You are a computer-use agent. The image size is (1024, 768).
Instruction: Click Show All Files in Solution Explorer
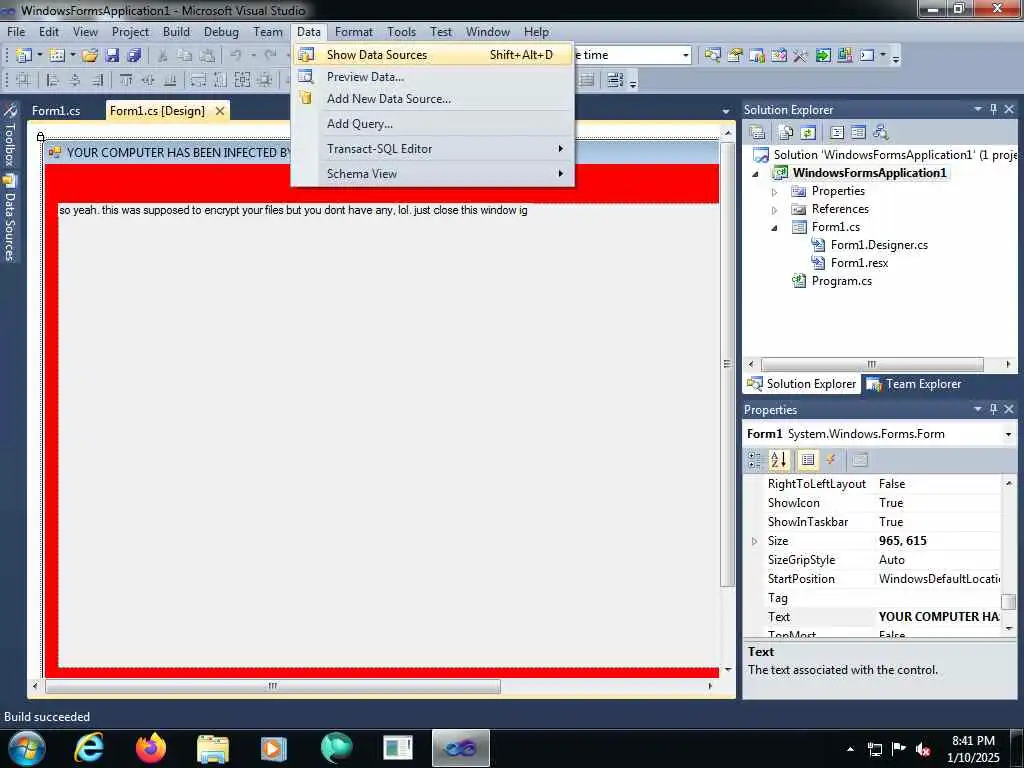coord(786,133)
